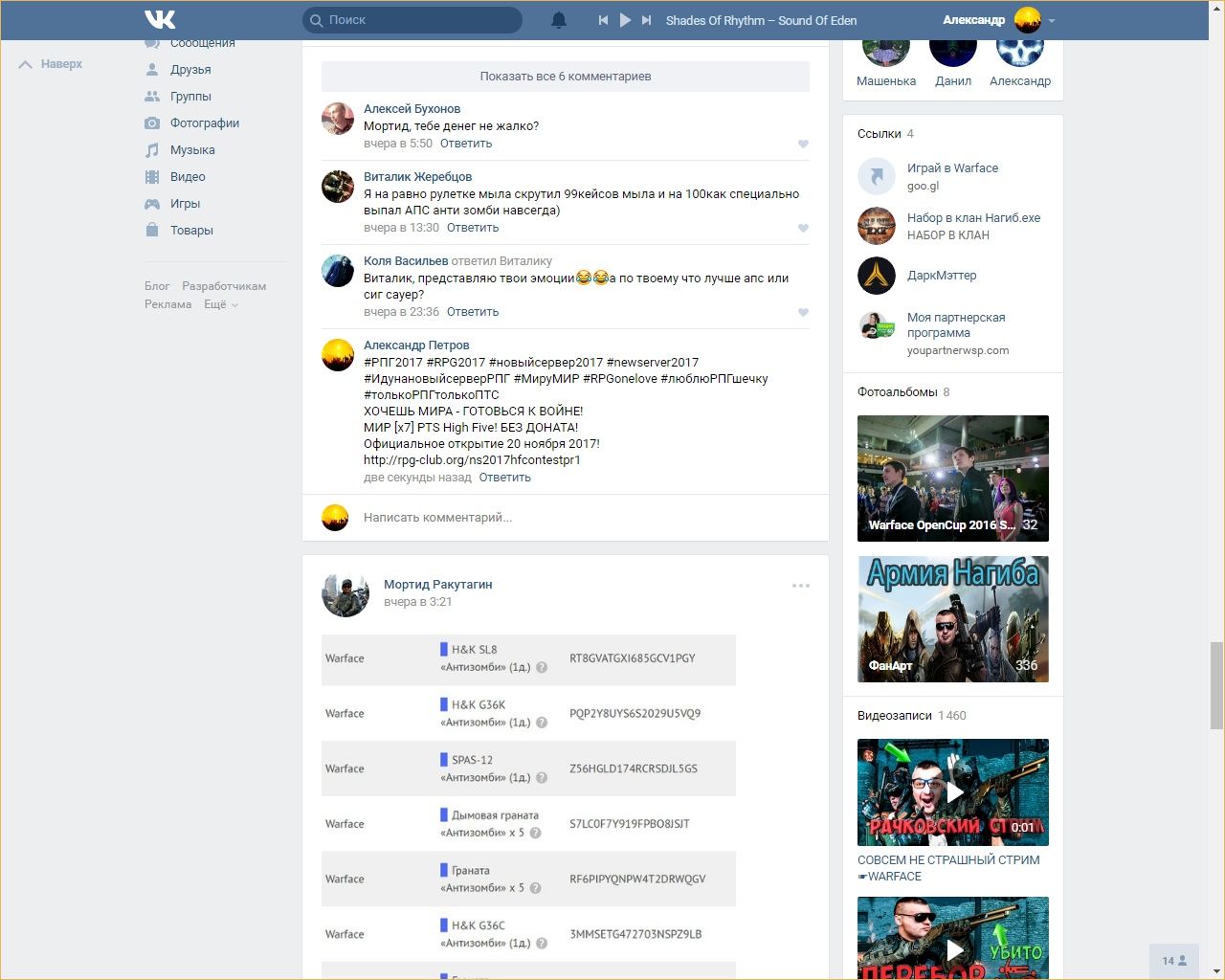This screenshot has width=1225, height=980.
Task: Open the notifications bell
Action: point(559,20)
